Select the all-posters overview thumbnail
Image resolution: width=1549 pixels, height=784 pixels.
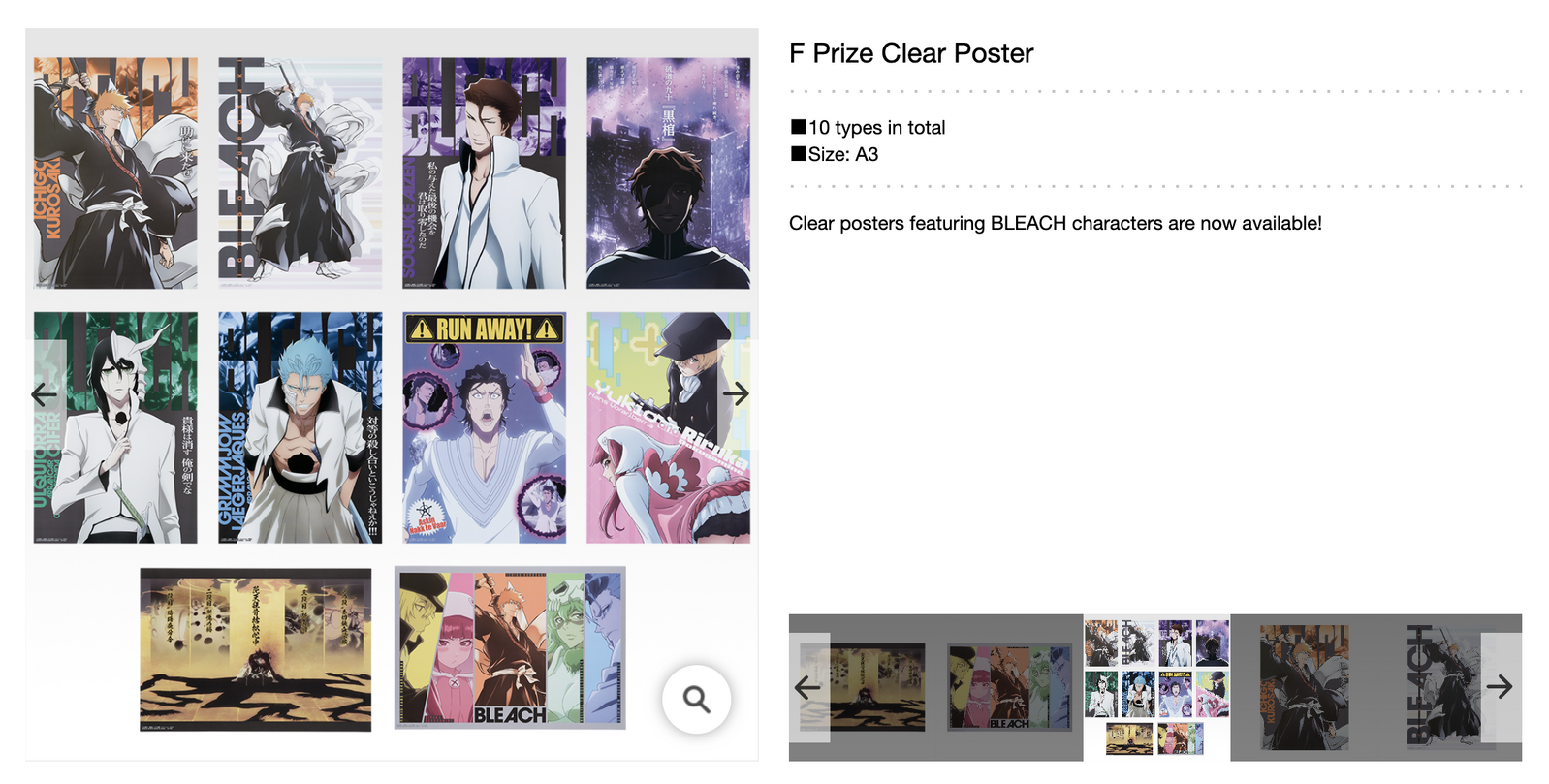tap(1156, 687)
